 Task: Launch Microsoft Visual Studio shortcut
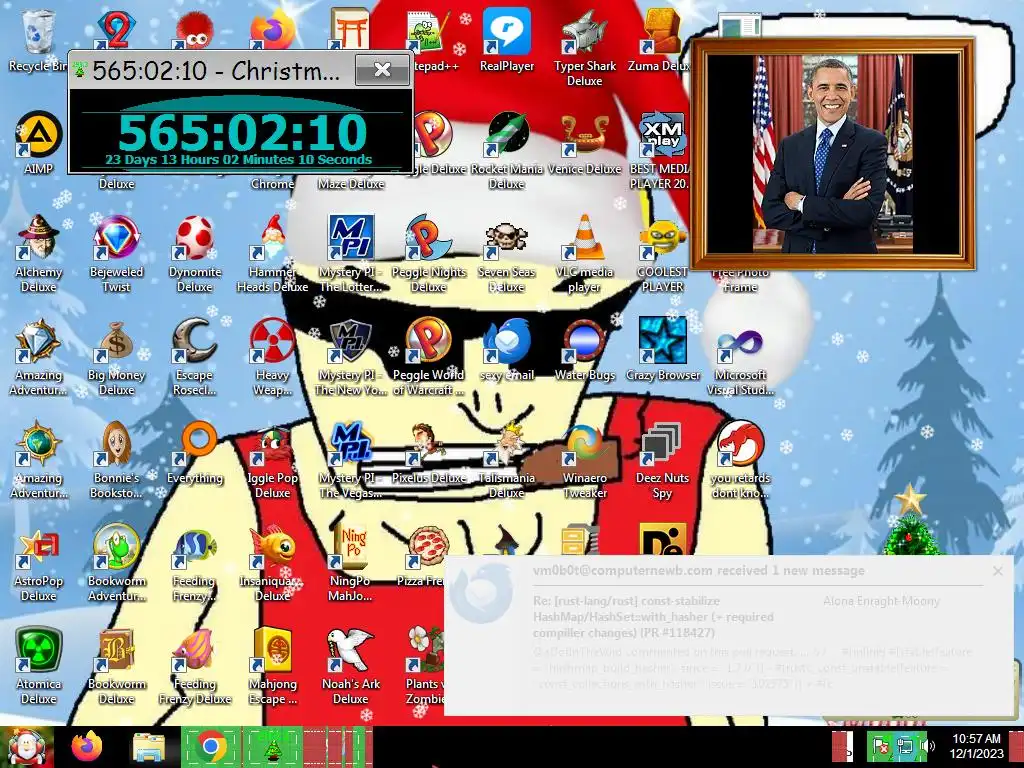click(x=740, y=358)
